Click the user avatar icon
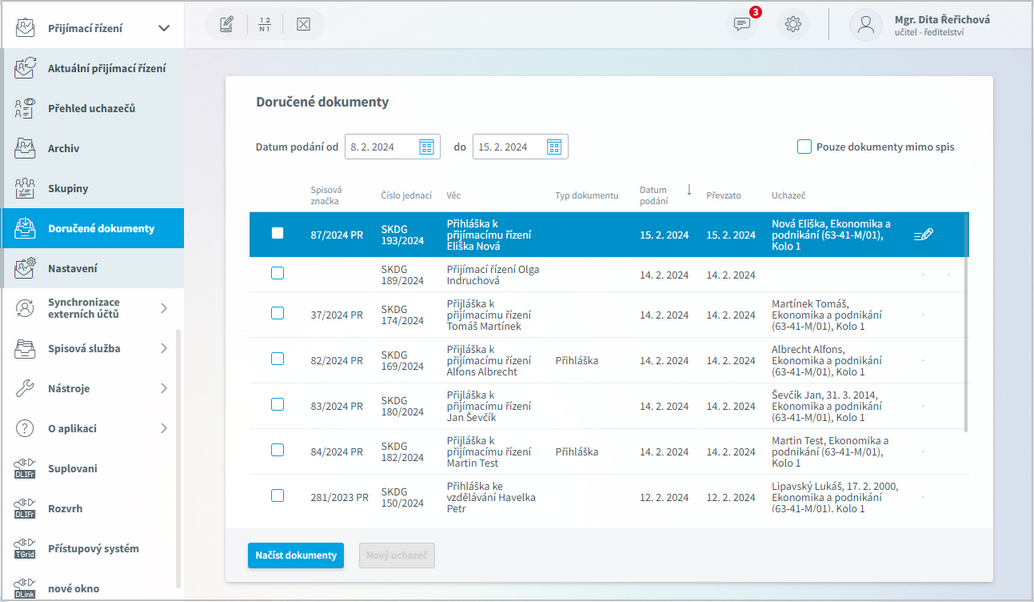The width and height of the screenshot is (1034, 602). click(866, 24)
